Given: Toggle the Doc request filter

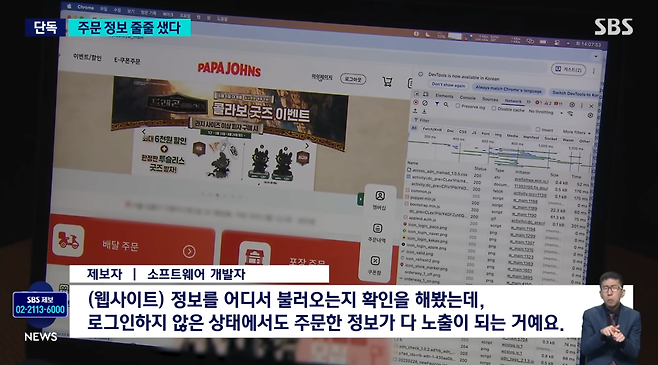Looking at the screenshot, I should click(x=450, y=131).
